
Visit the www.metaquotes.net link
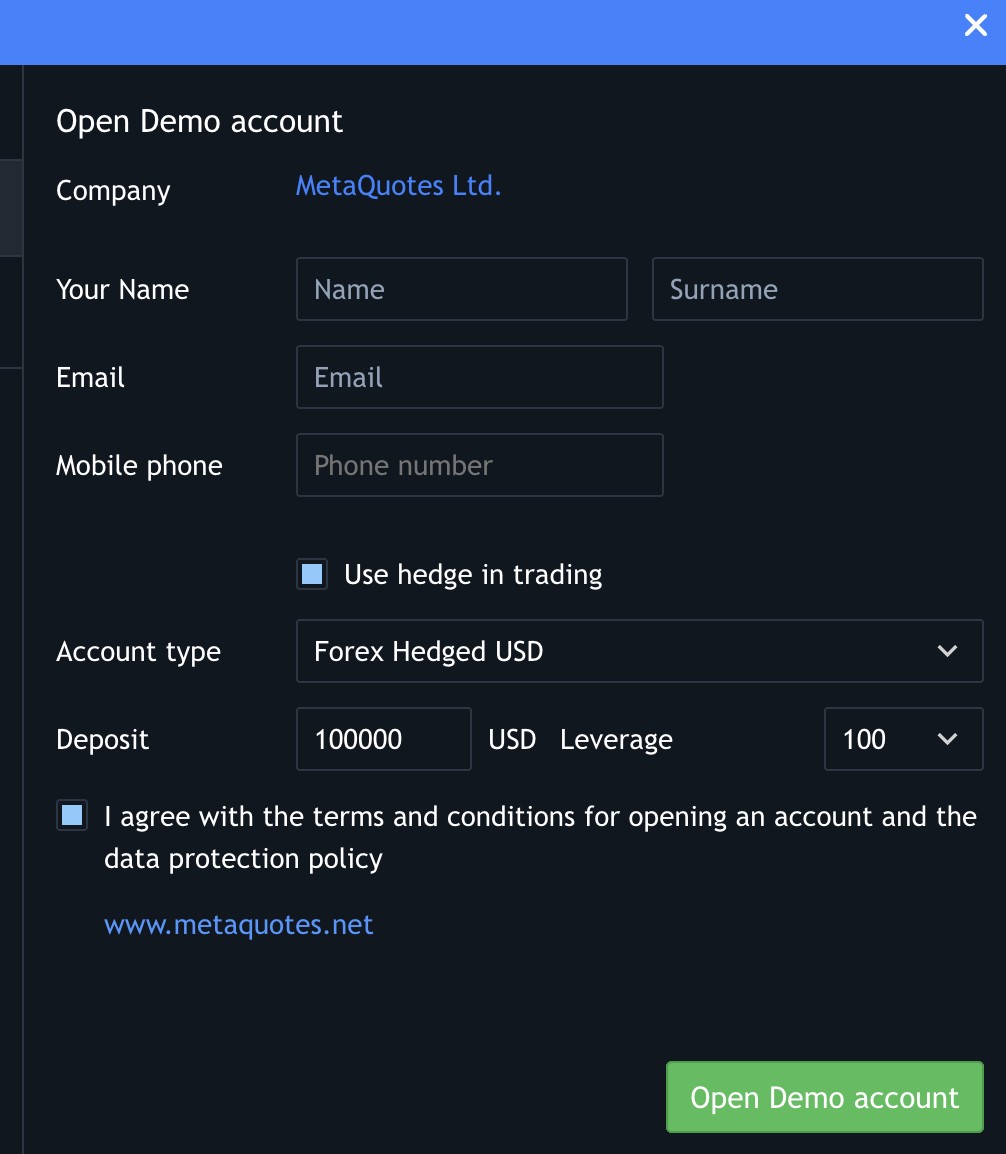(x=238, y=924)
